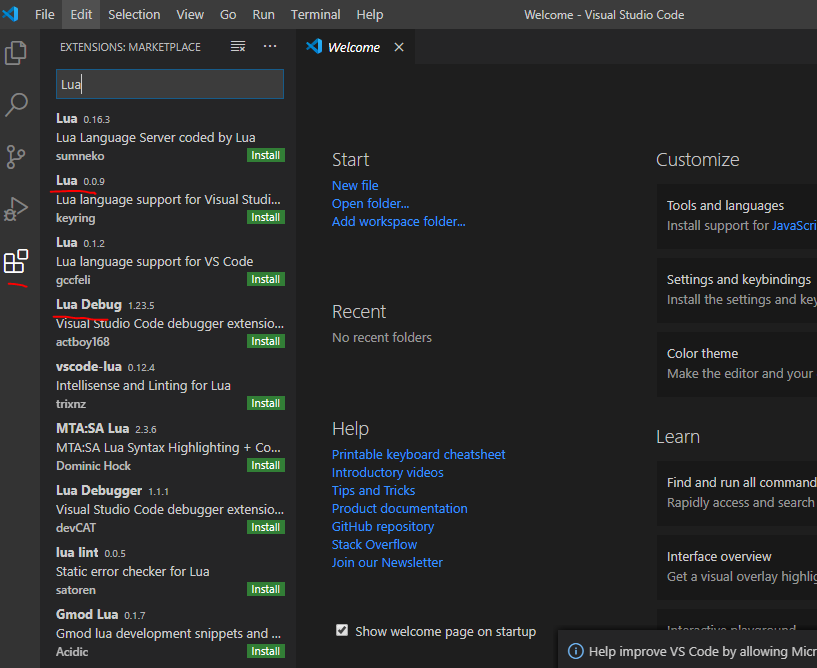The image size is (817, 668).
Task: Close the Welcome tab
Action: (399, 47)
